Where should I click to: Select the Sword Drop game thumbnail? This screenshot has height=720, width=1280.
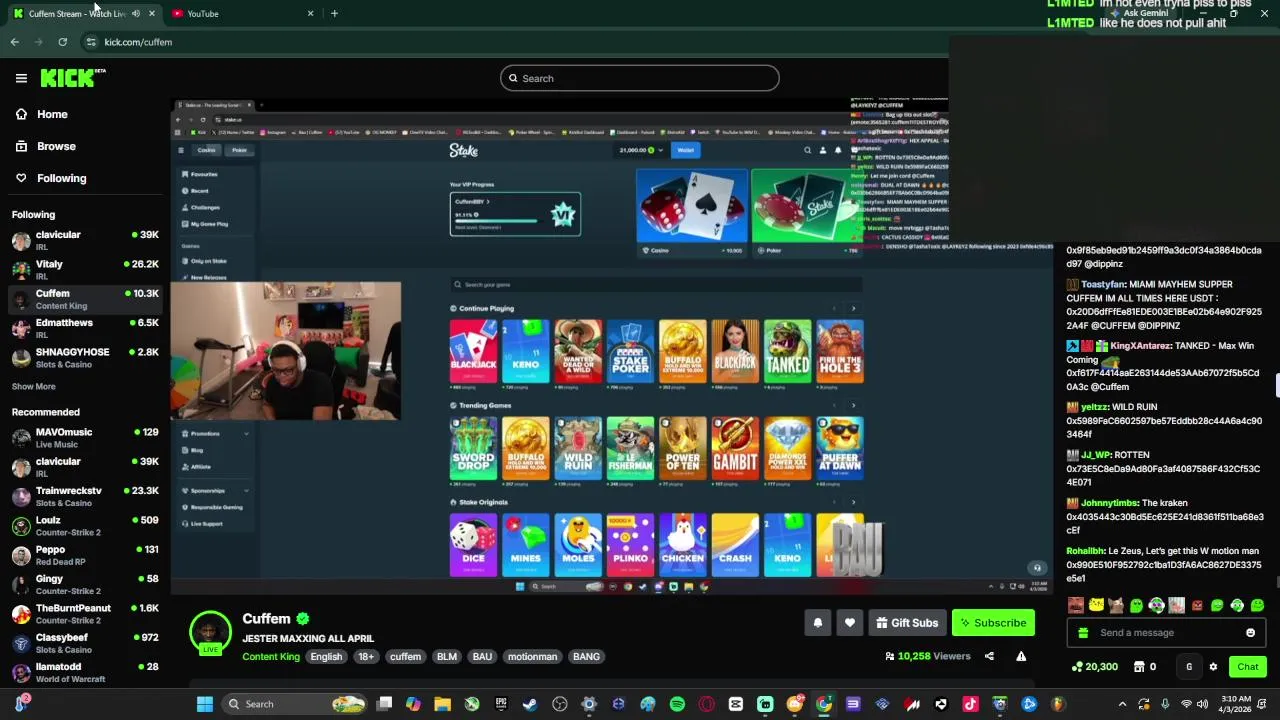(473, 448)
